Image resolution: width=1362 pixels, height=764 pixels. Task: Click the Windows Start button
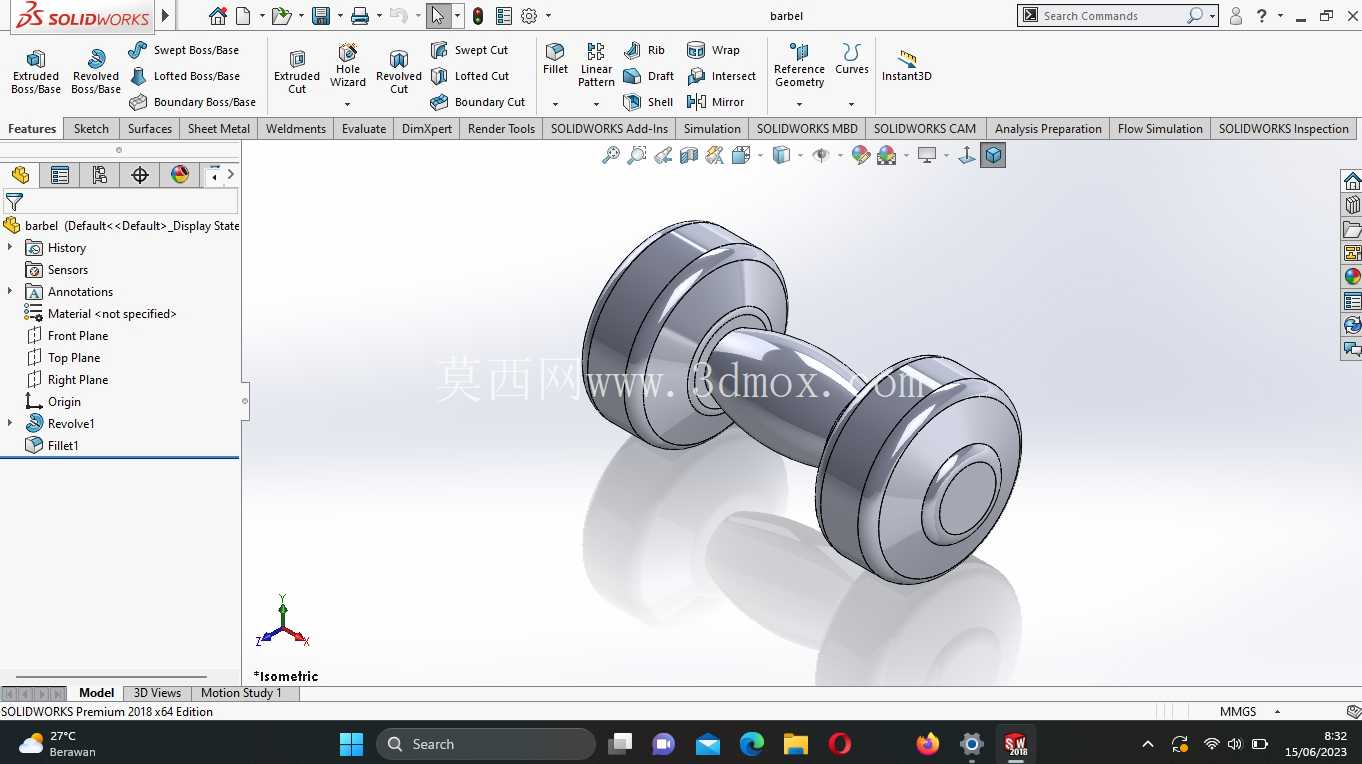[x=351, y=744]
